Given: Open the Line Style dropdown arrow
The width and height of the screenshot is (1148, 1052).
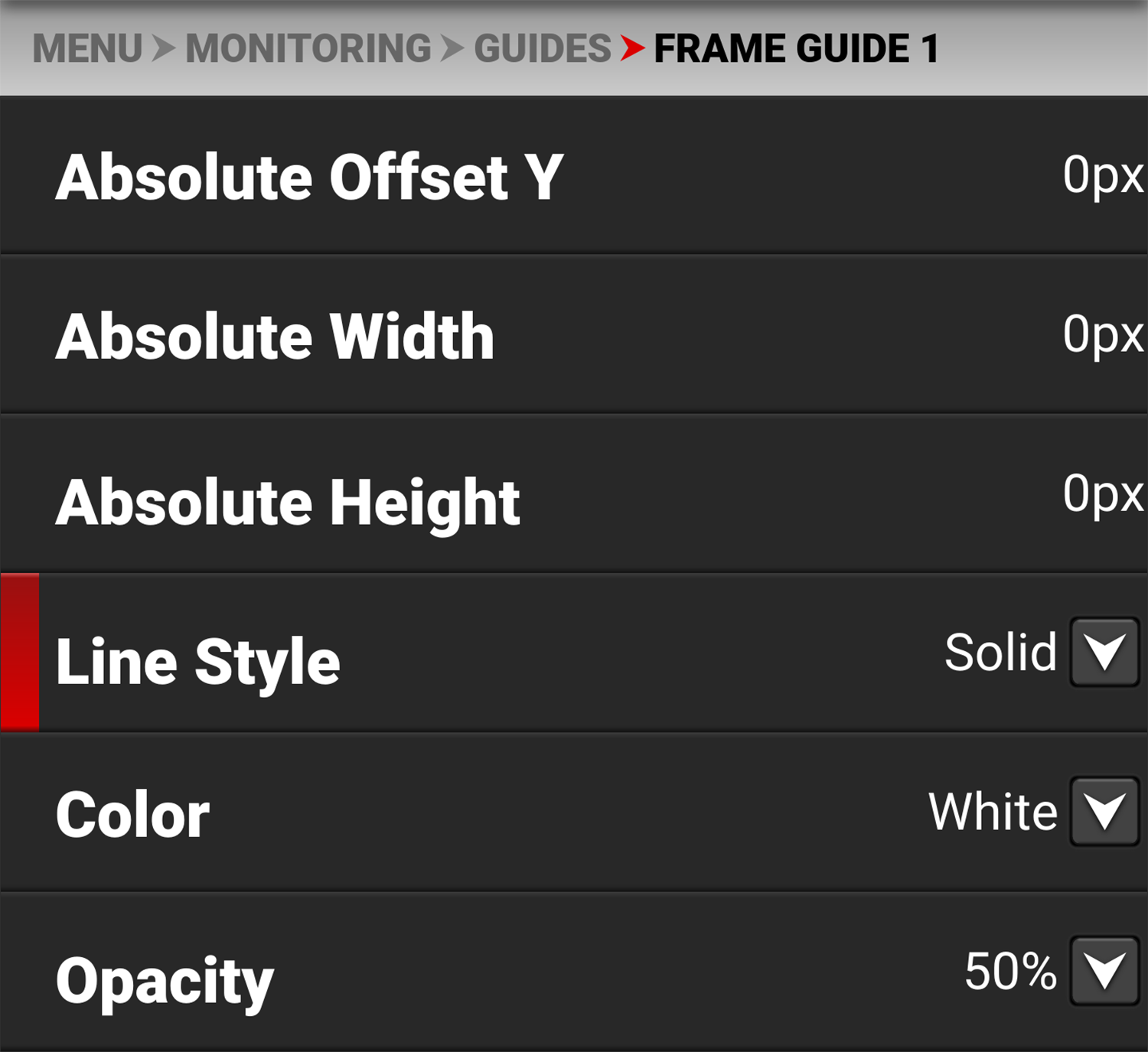Looking at the screenshot, I should pyautogui.click(x=1104, y=653).
